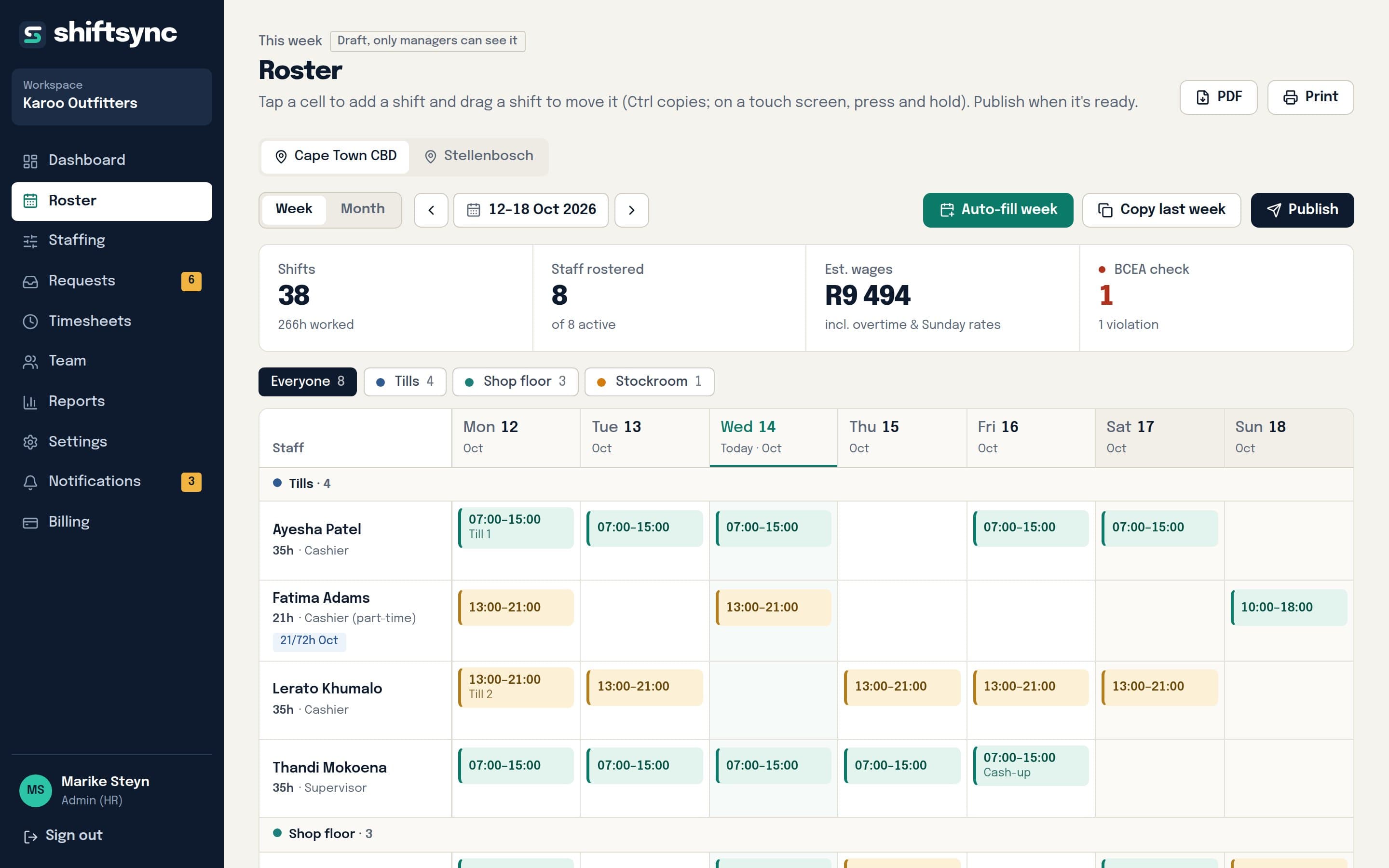1389x868 pixels.
Task: Open Ayesha Patel's Monday Till 1 shift
Action: [516, 528]
